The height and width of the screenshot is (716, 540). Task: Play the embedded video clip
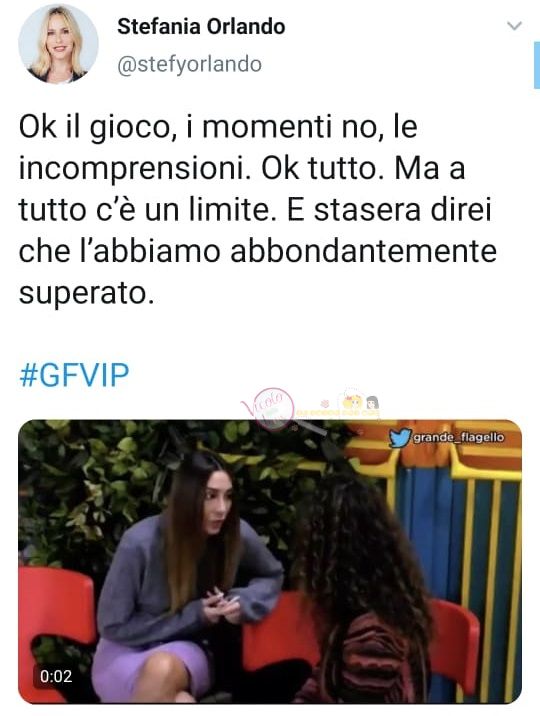270,562
